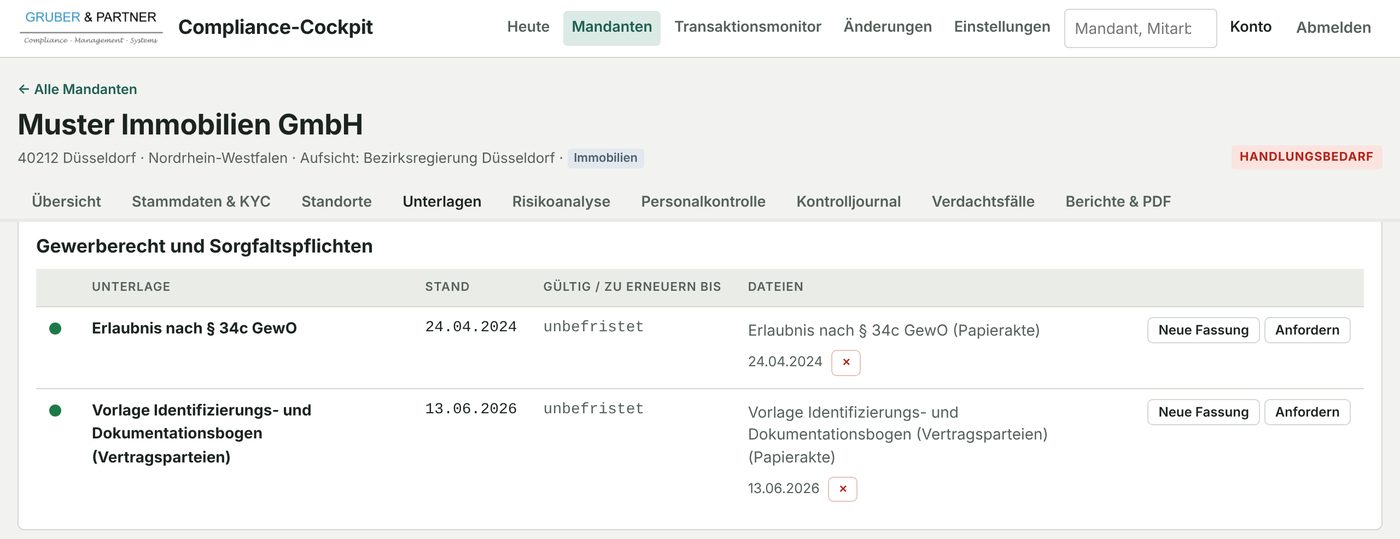
Task: Click the Gewerberecht und Sorgfaltspflichten heading
Action: [204, 246]
